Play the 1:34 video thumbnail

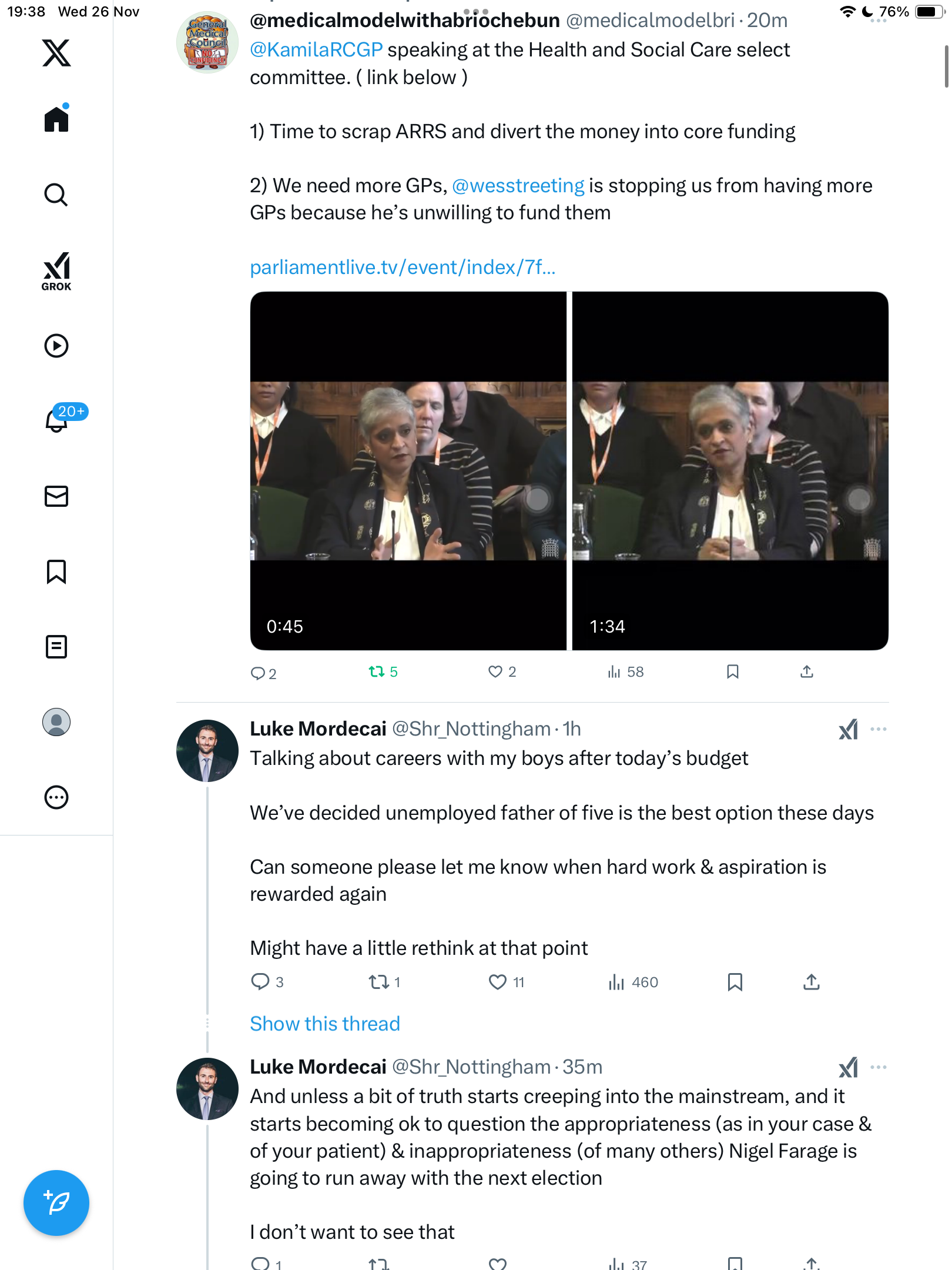pyautogui.click(x=730, y=470)
